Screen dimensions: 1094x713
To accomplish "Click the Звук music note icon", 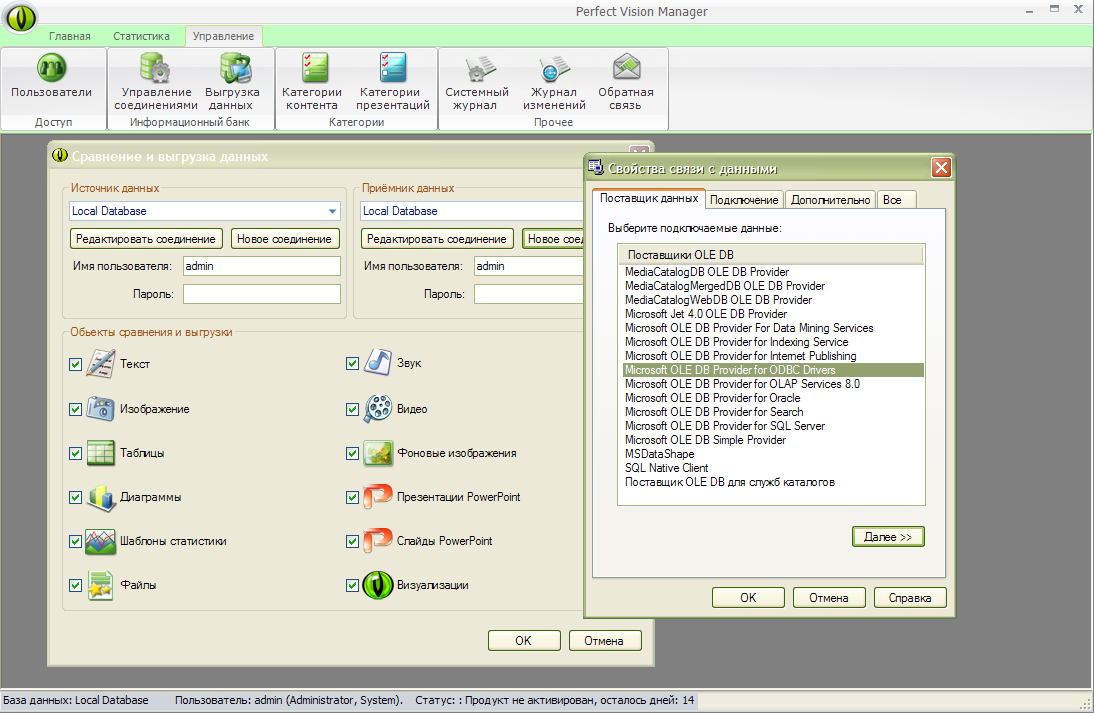I will coord(377,363).
